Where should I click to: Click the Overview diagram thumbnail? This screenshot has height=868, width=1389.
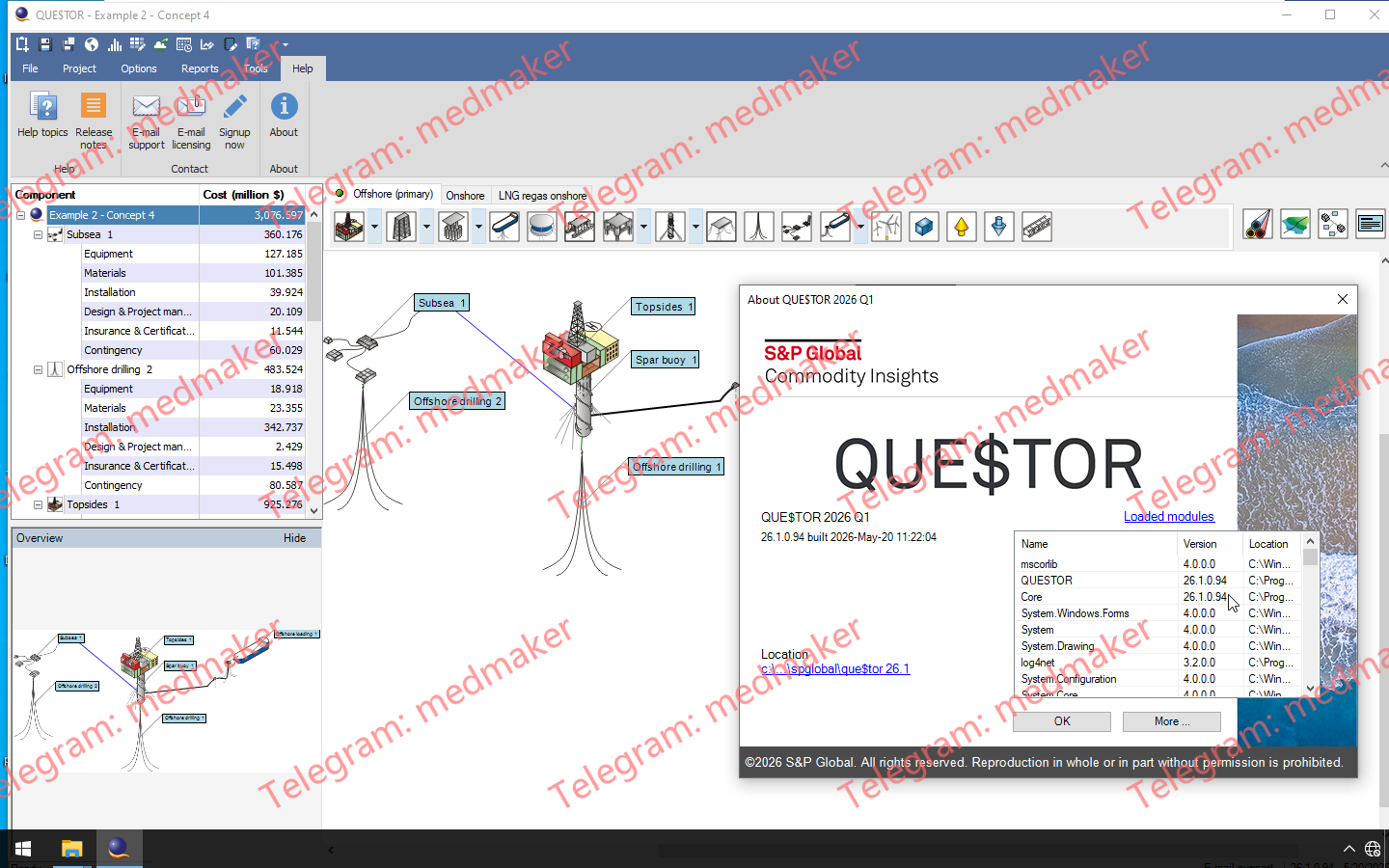pos(166,700)
